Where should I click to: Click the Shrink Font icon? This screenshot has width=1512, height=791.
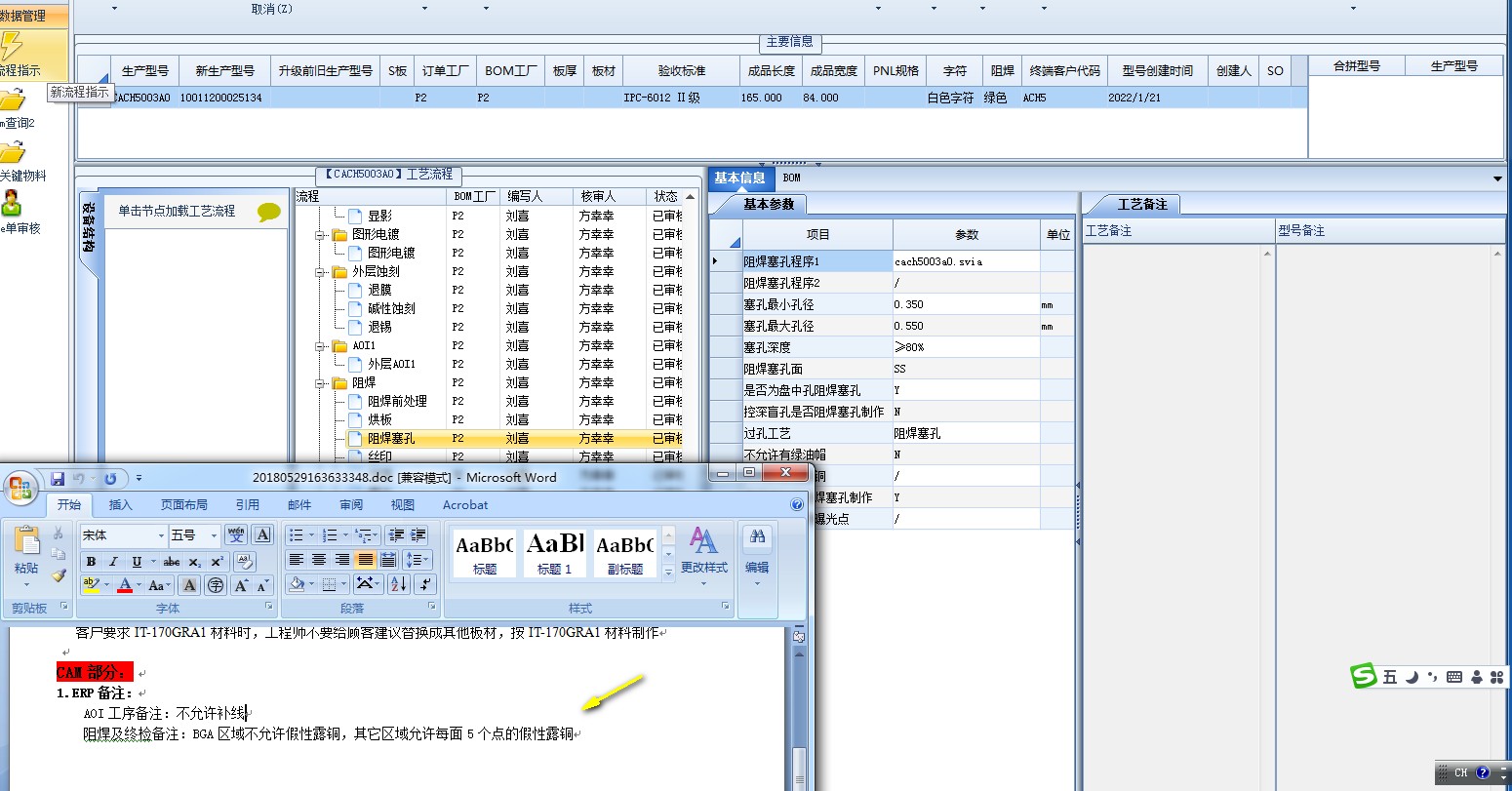262,585
